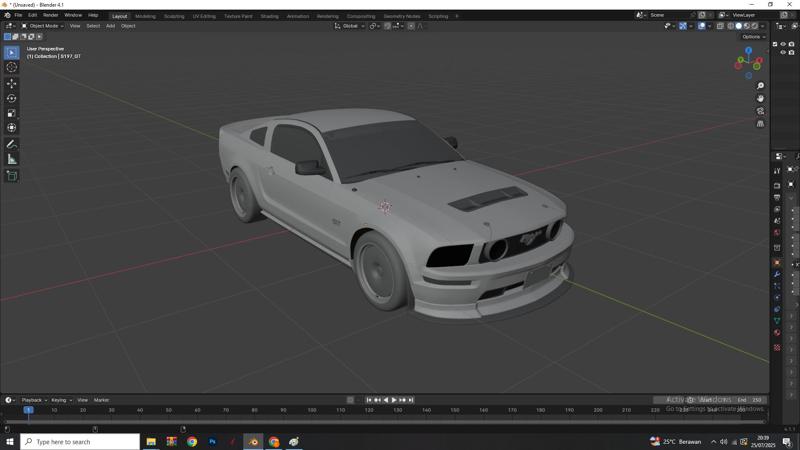The width and height of the screenshot is (800, 450).
Task: Toggle X-ray view
Action: [x=720, y=26]
